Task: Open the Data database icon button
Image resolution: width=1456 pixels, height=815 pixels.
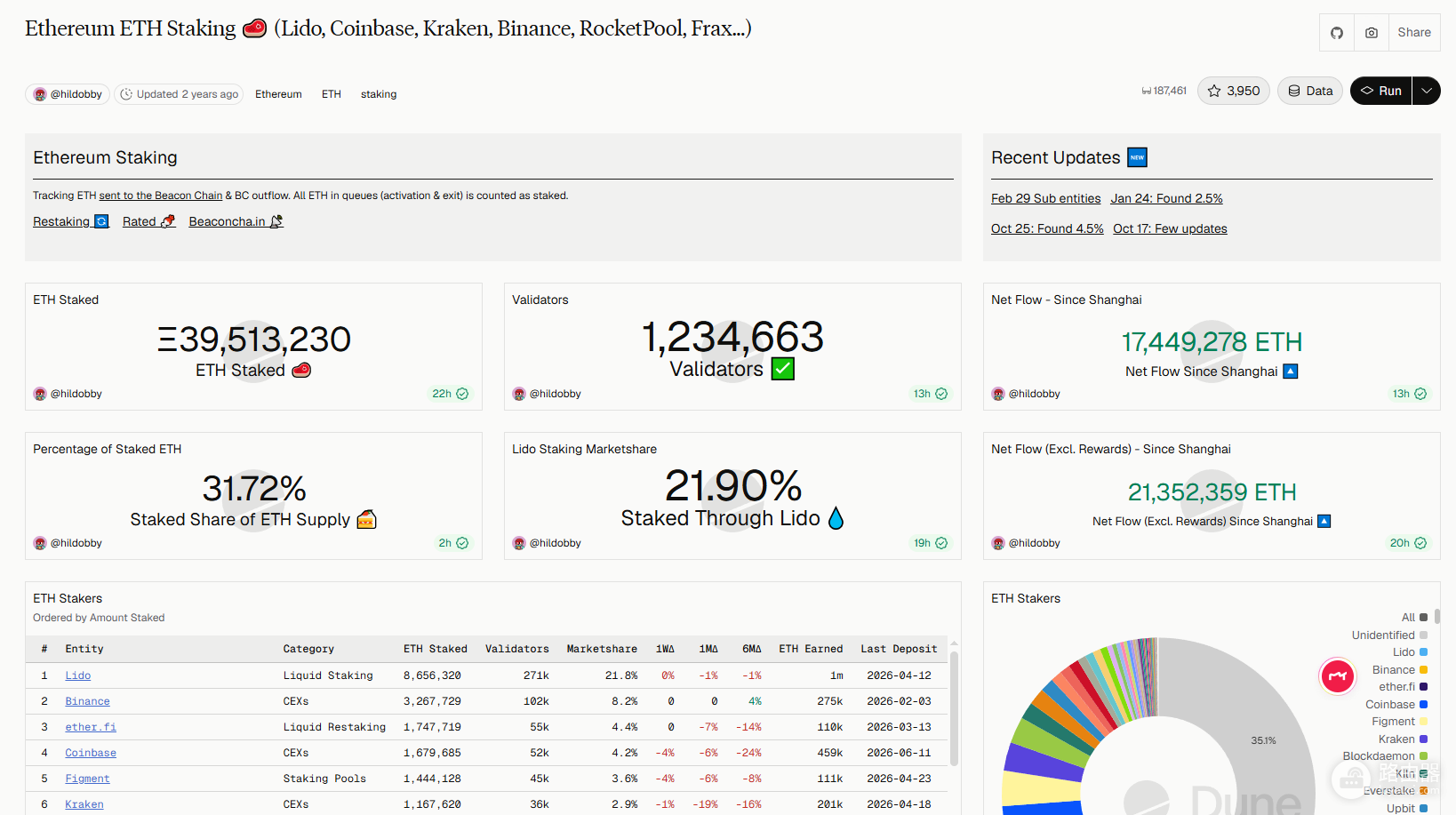Action: point(1310,91)
